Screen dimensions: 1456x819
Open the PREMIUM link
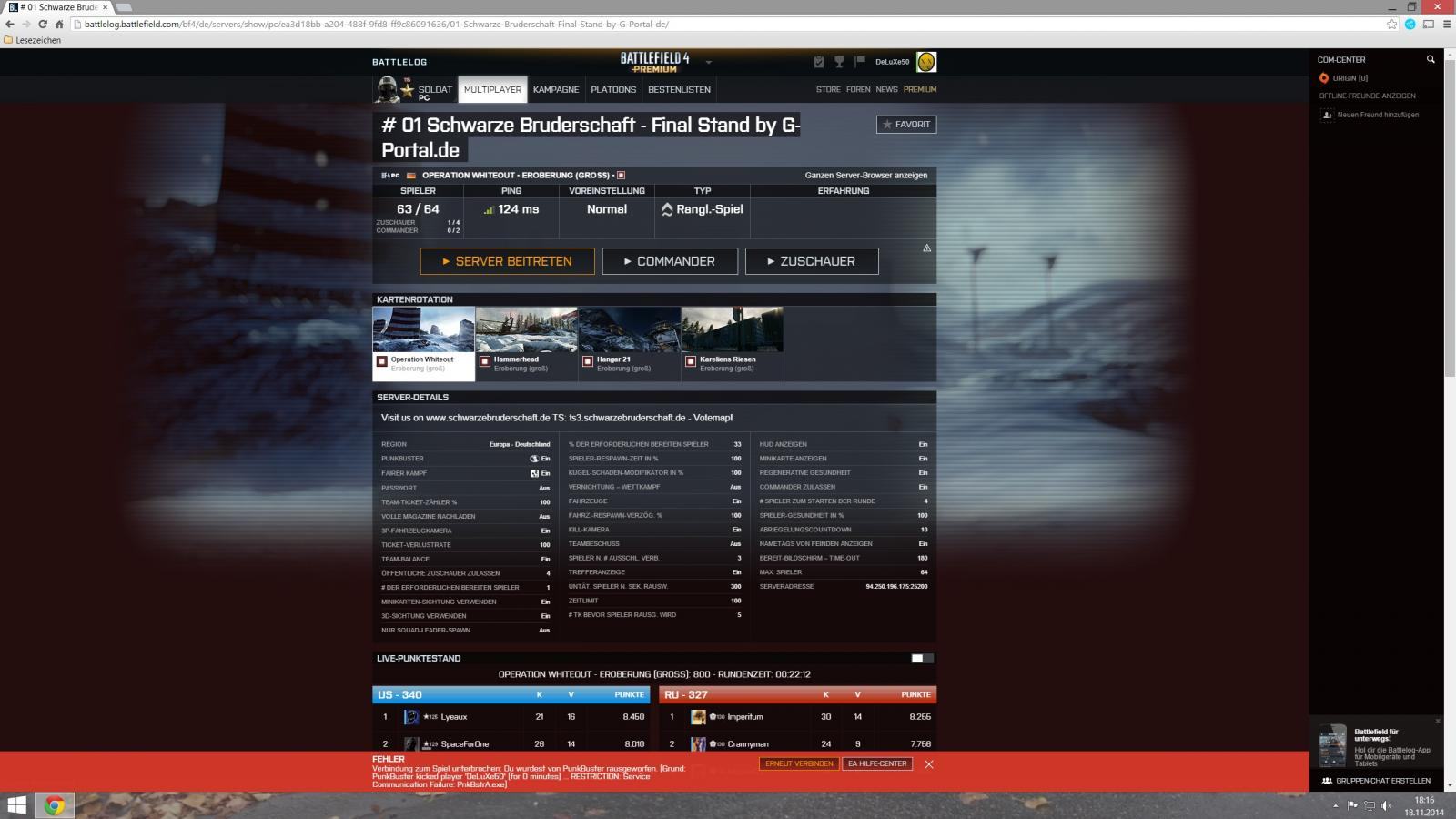(920, 89)
